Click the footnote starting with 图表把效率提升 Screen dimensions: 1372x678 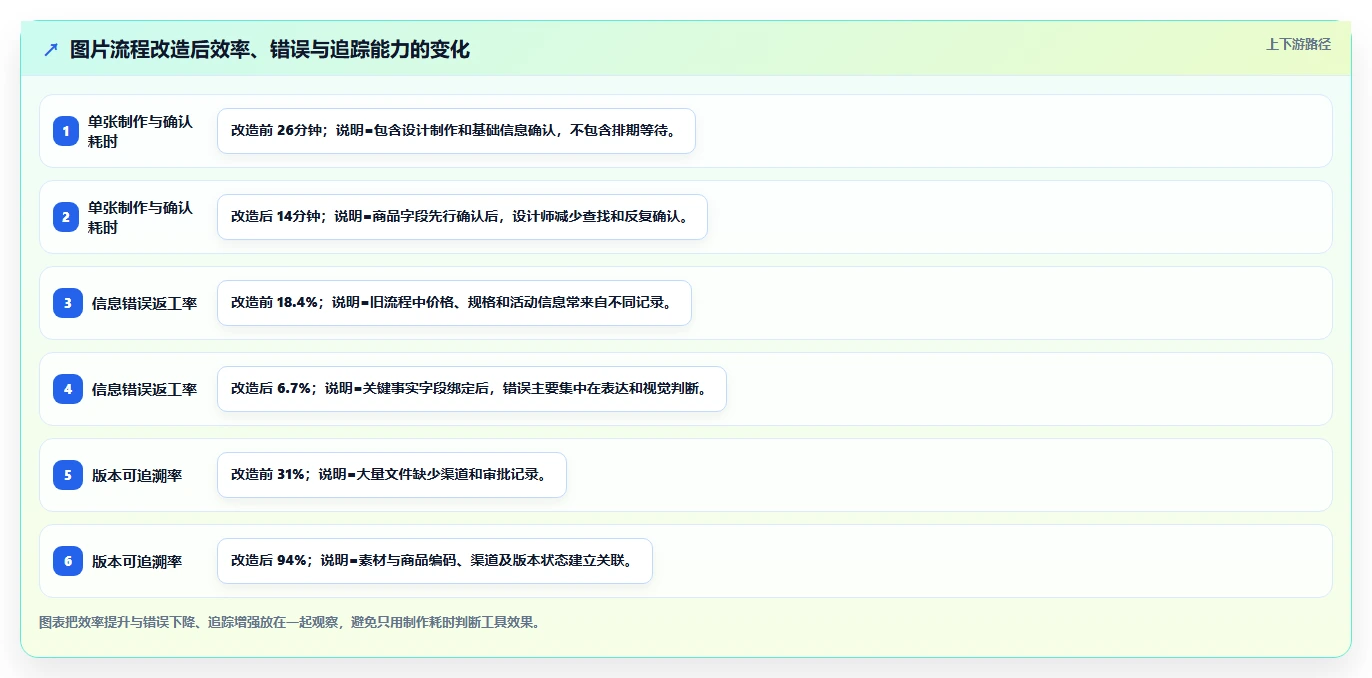pos(291,622)
